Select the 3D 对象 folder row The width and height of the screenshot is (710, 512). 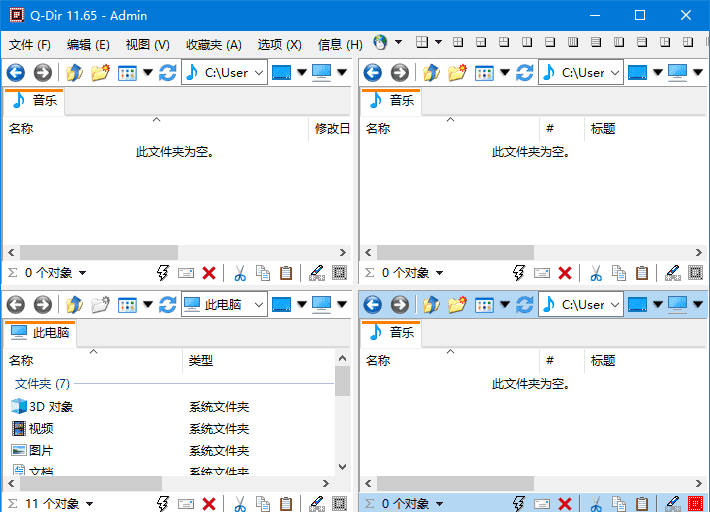click(x=170, y=407)
